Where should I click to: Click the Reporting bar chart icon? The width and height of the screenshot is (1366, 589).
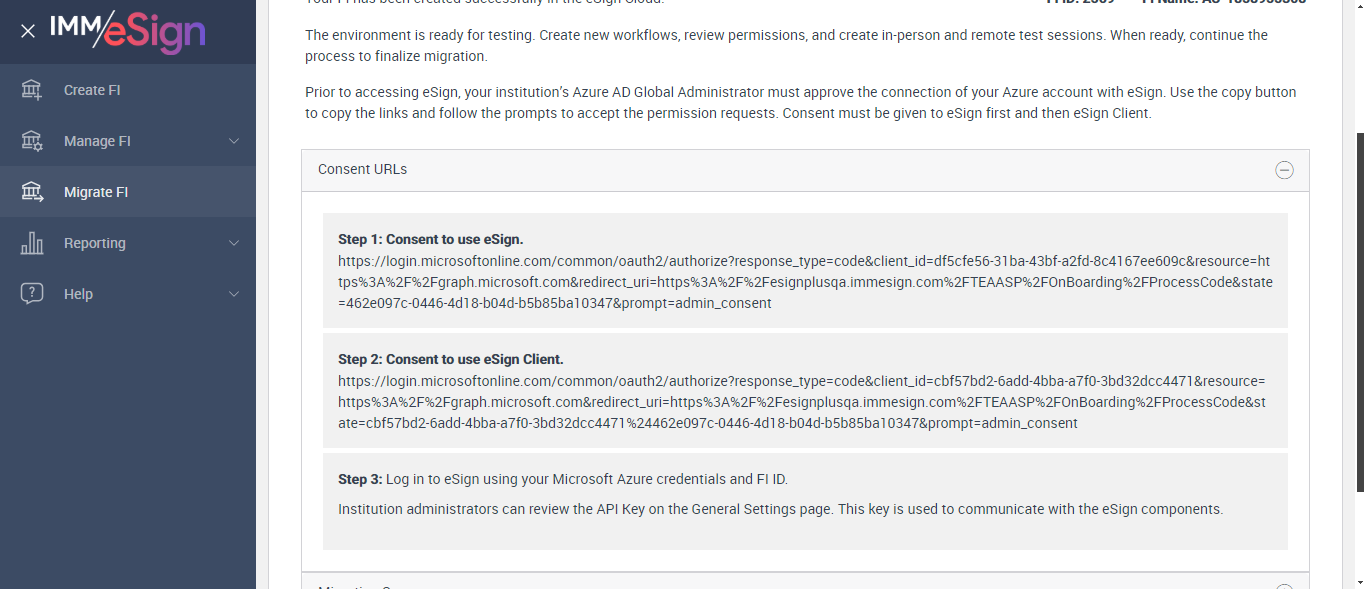point(32,243)
